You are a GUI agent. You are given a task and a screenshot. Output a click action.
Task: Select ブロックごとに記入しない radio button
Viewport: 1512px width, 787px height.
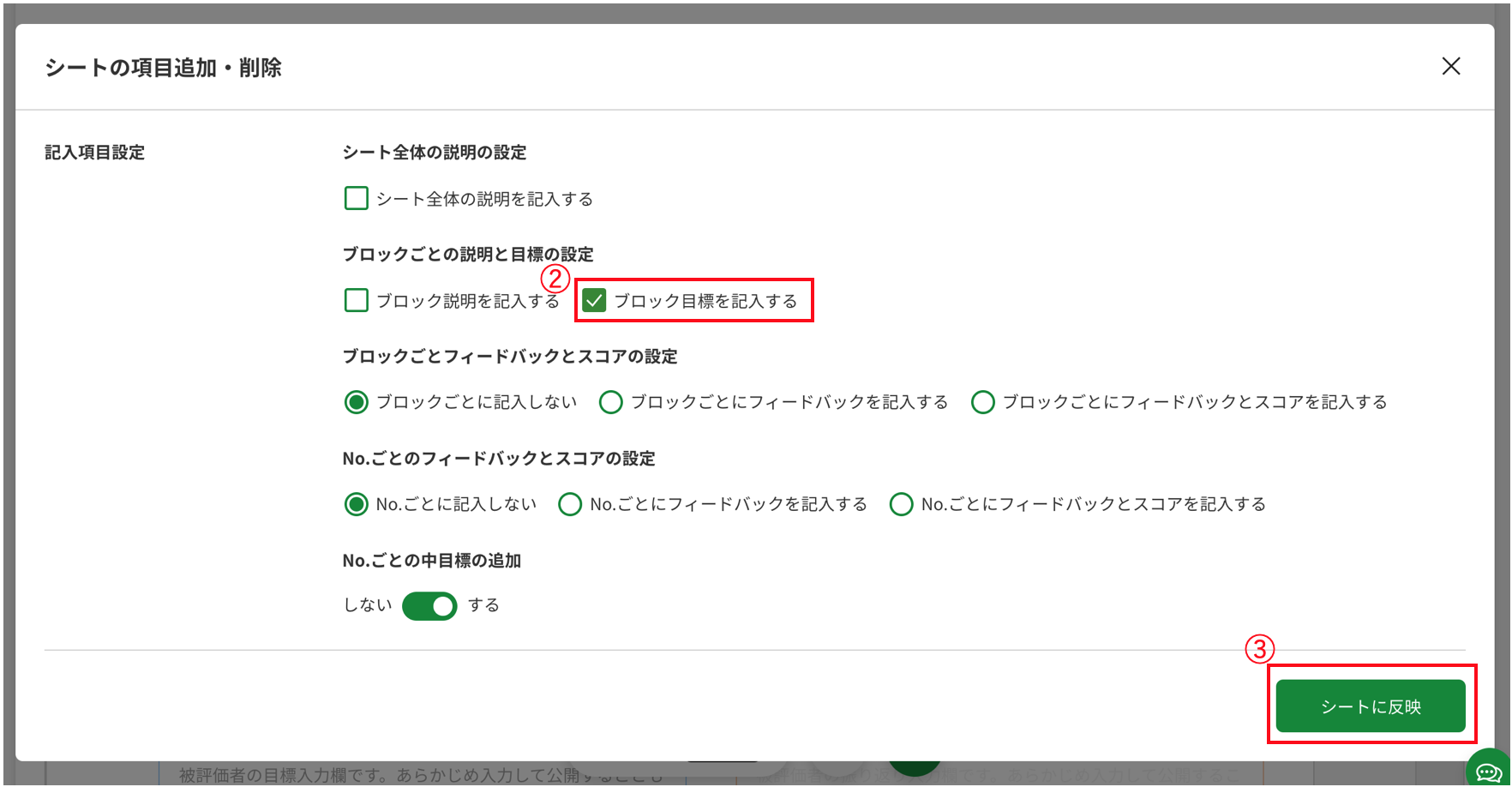click(356, 402)
